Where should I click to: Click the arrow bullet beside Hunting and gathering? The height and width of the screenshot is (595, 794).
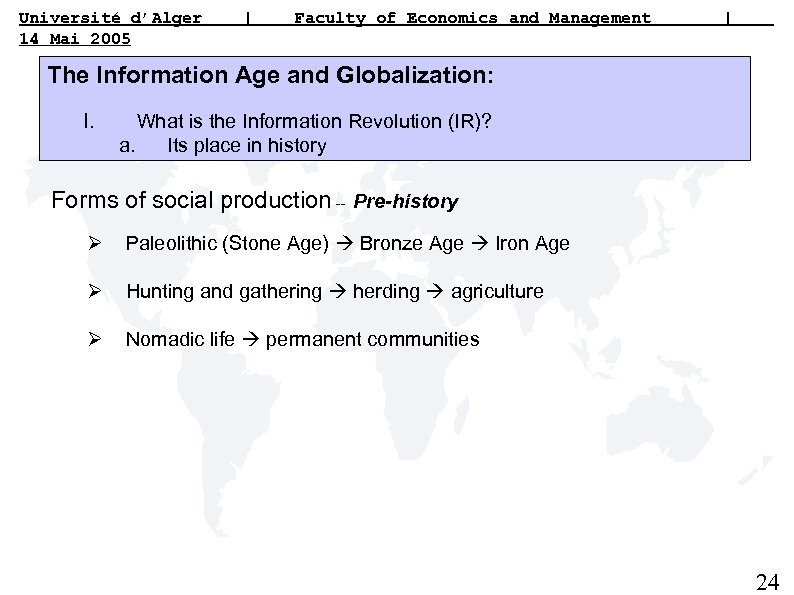coord(94,292)
